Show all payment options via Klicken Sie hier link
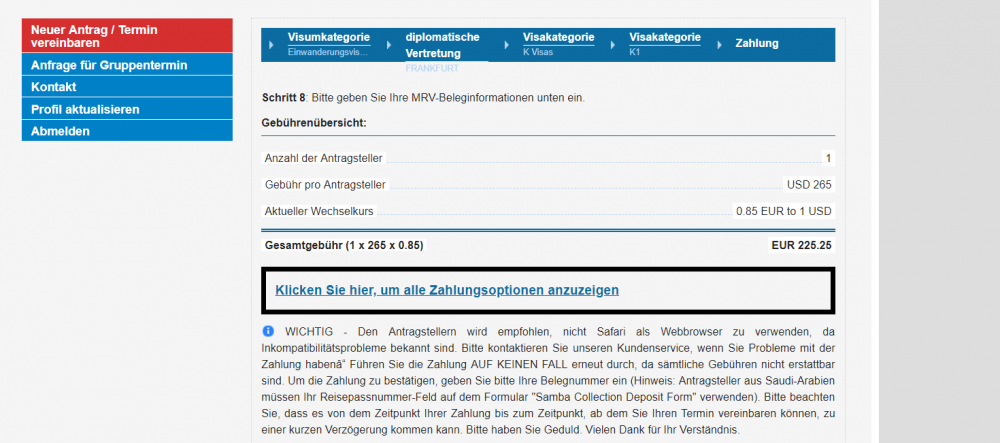The width and height of the screenshot is (1000, 443). pyautogui.click(x=447, y=290)
